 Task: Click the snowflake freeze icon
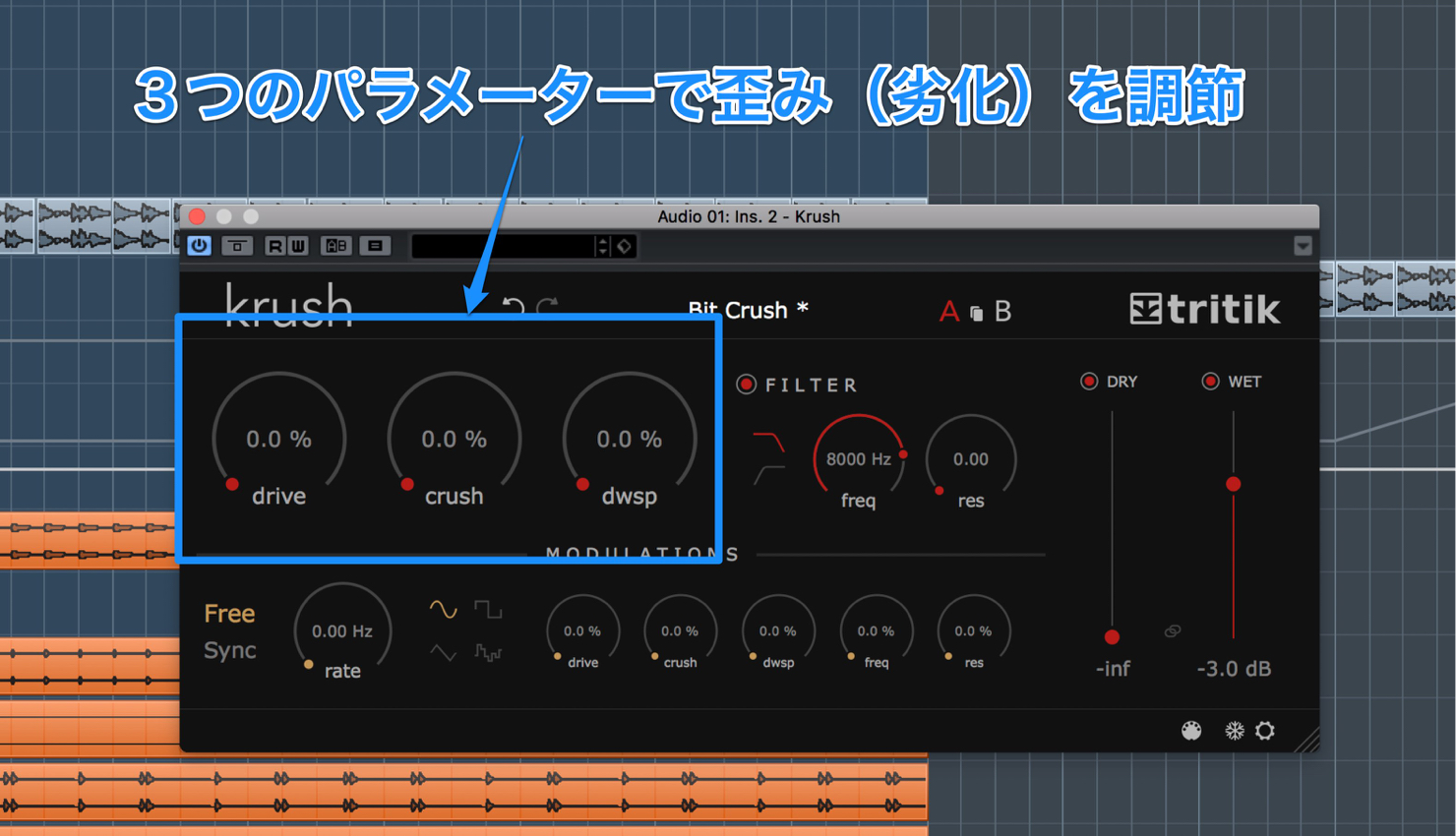tap(1234, 731)
